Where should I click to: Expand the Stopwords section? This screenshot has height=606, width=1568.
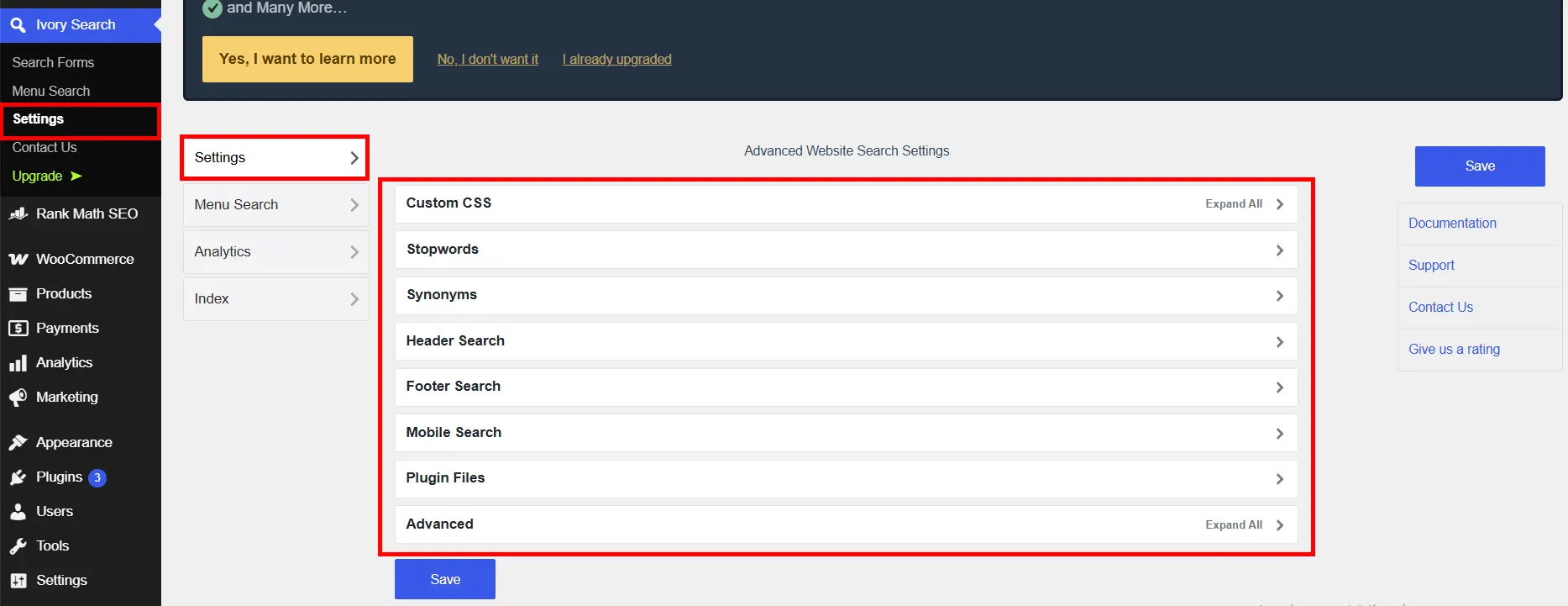(x=846, y=250)
